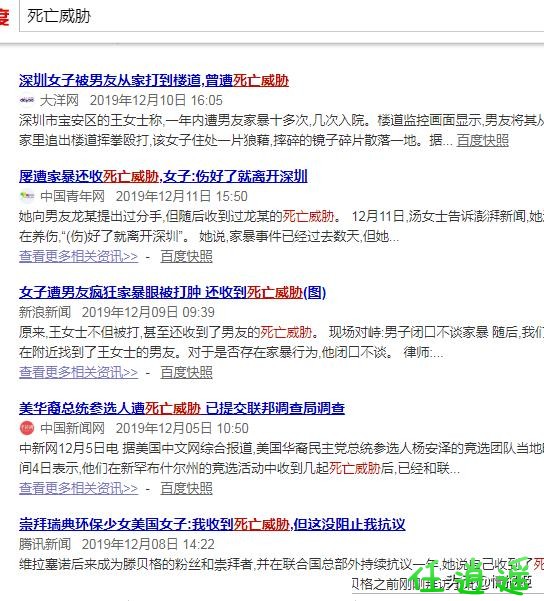This screenshot has width=544, height=601.
Task: Click the red 中国新闻网 source favicon
Action: pyautogui.click(x=27, y=428)
